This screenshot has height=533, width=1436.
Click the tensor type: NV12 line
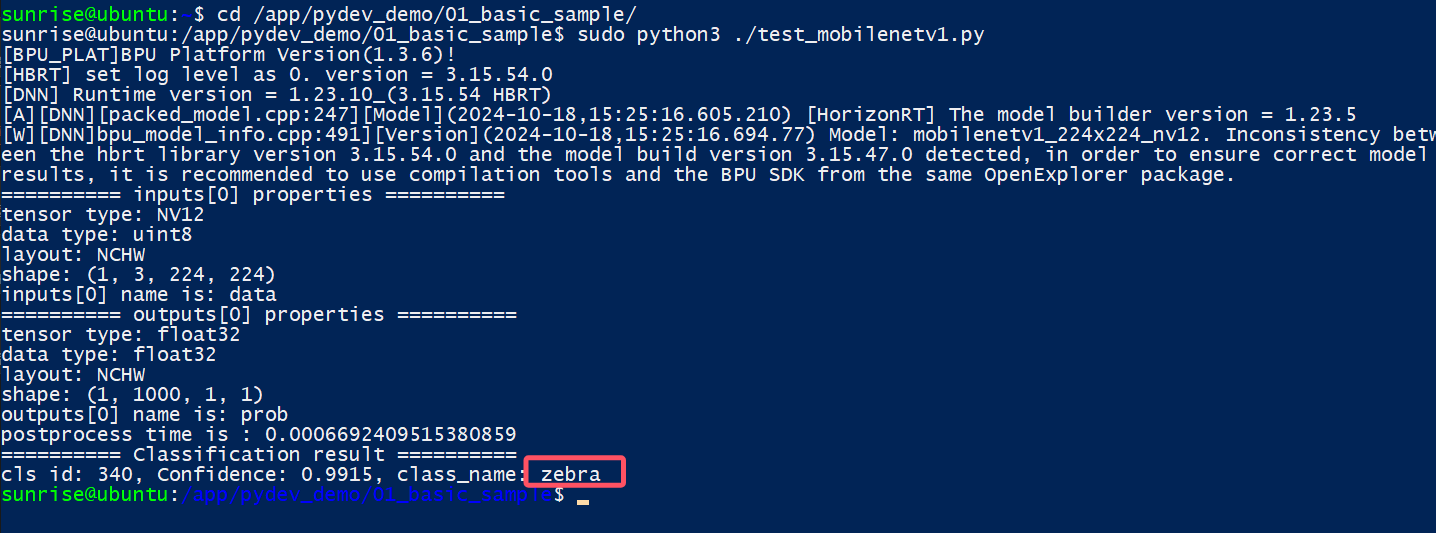[103, 214]
